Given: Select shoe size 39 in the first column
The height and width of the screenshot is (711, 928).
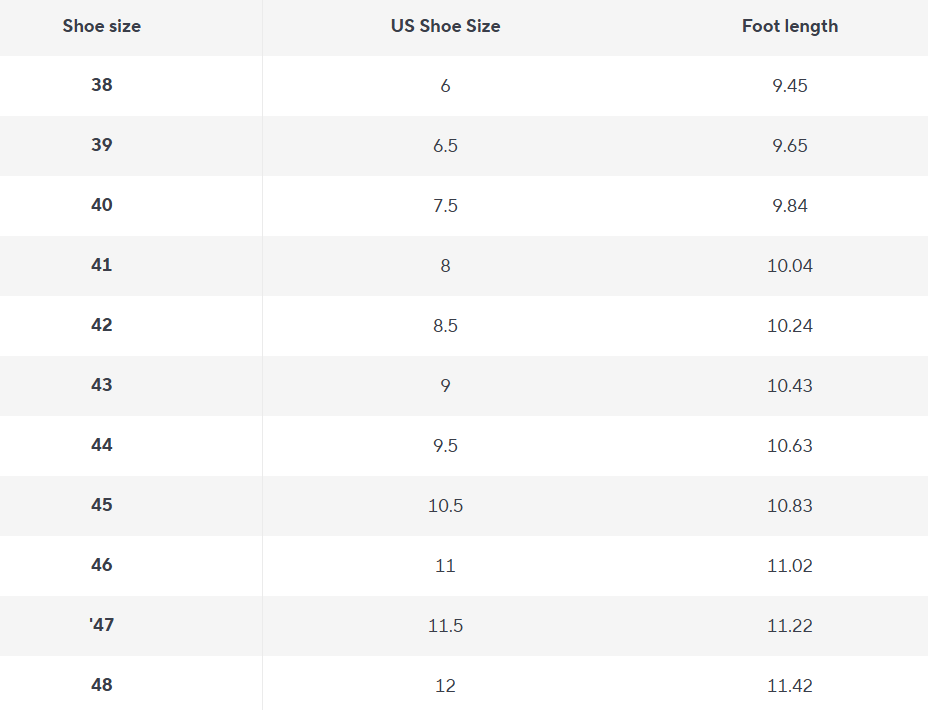Looking at the screenshot, I should (x=101, y=145).
